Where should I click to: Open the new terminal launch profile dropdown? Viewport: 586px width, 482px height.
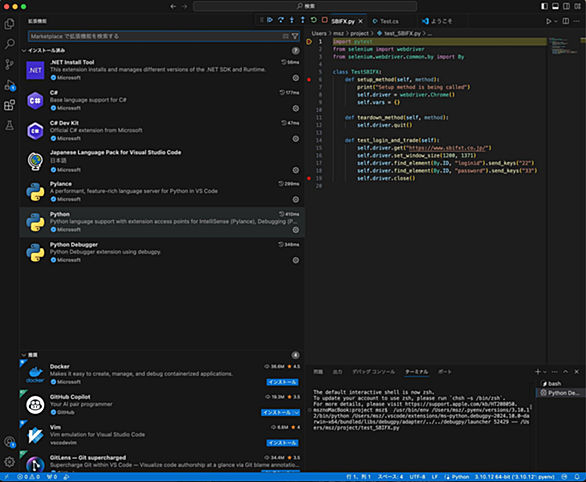pos(545,372)
